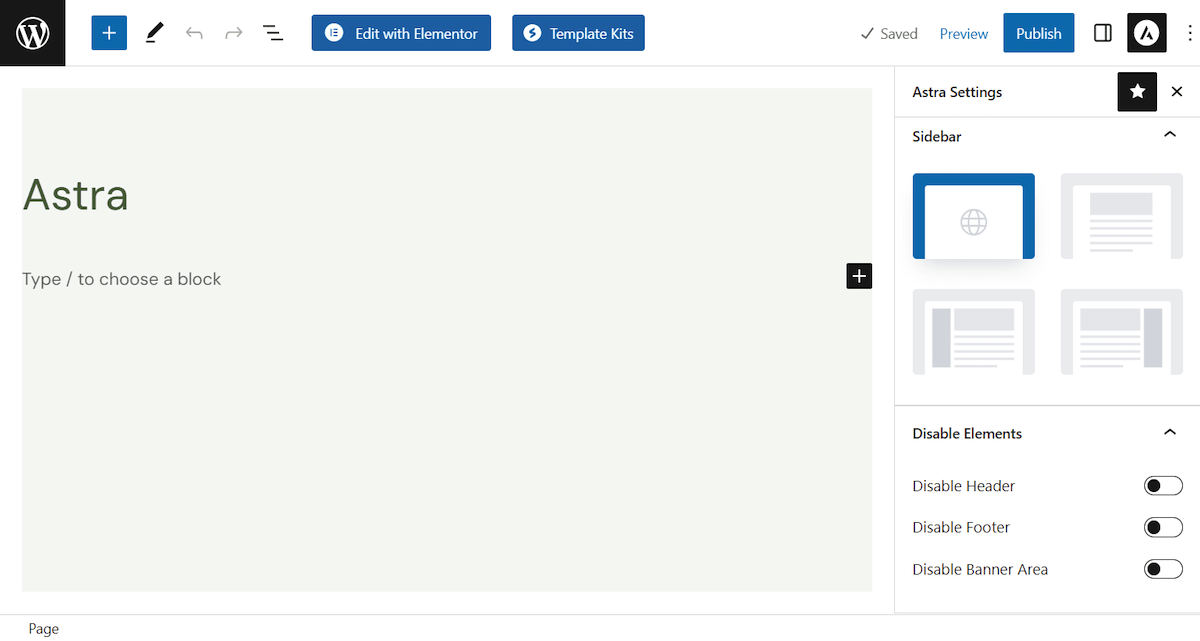Open the page Preview link
1200x641 pixels.
963,32
